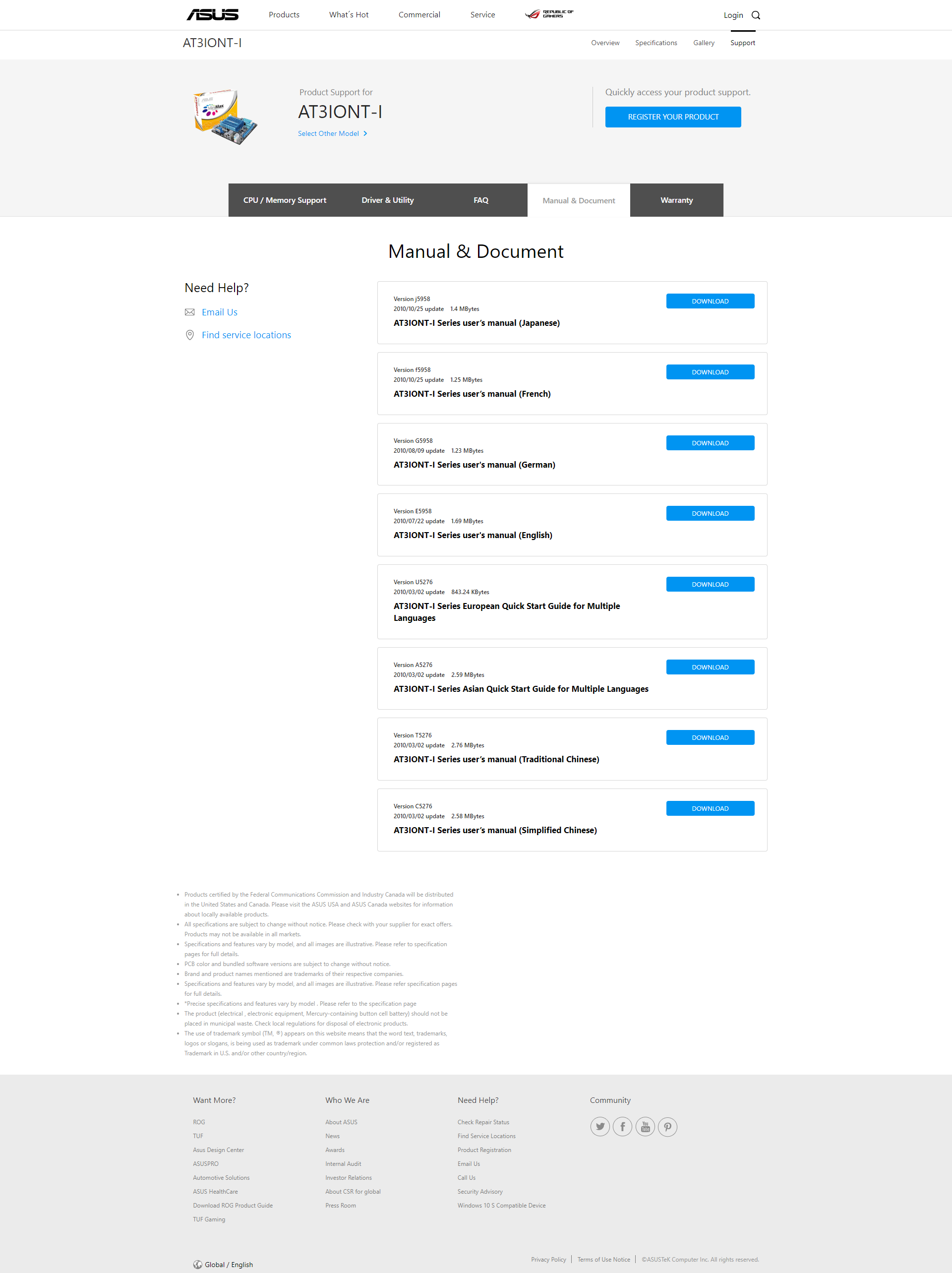
Task: Download the Asian Quick Start Guide
Action: [x=710, y=667]
